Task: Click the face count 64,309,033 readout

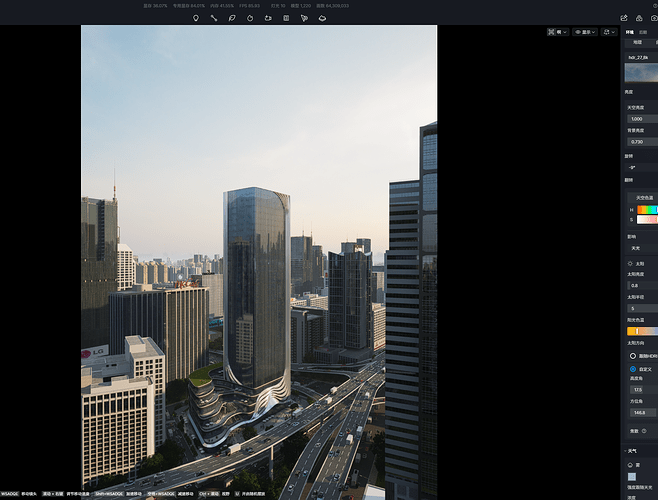Action: 332,6
